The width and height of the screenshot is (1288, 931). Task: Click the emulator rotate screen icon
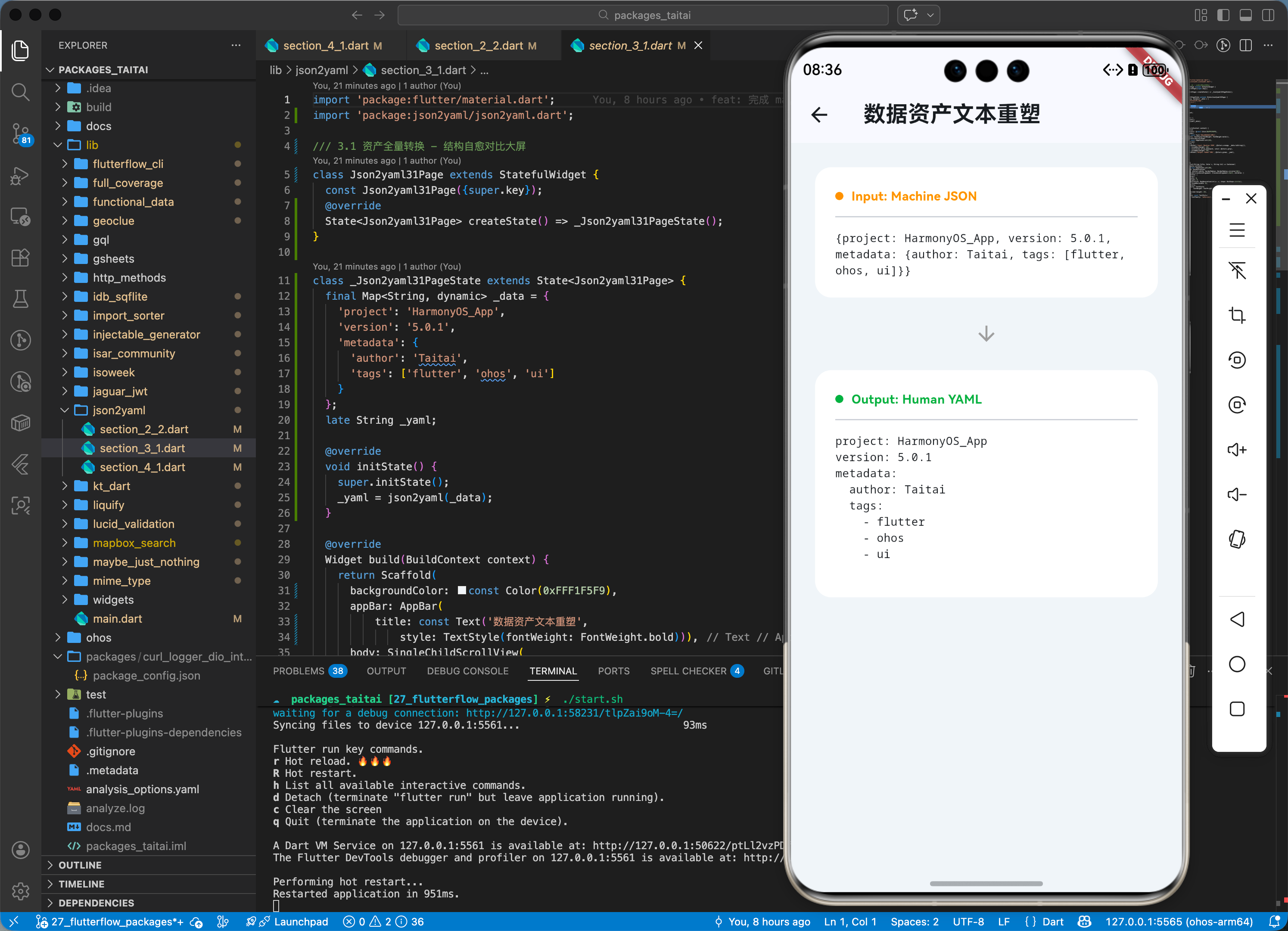point(1237,539)
